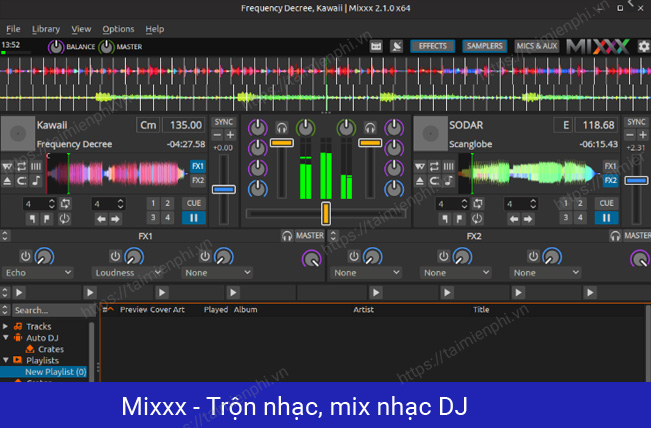
Task: Toggle third FX1 effect power button
Action: point(205,256)
